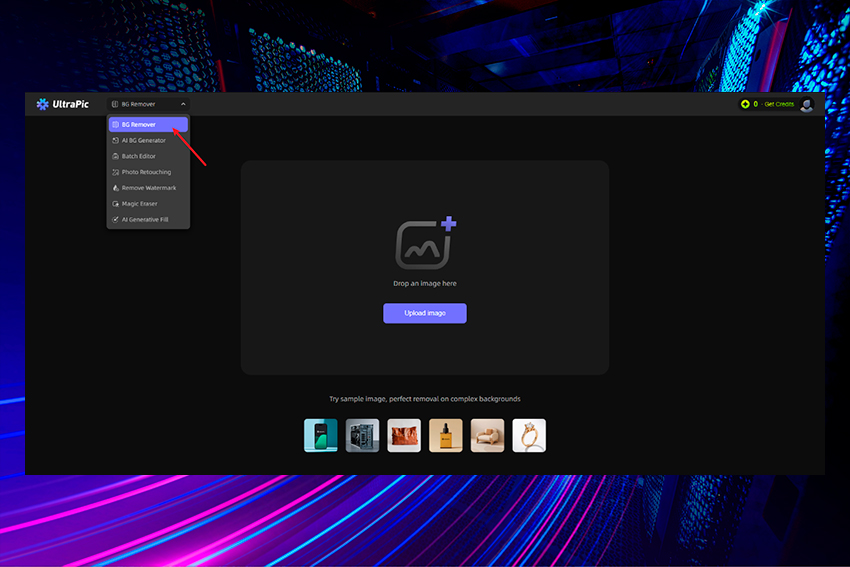Try the diamond ring sample image
The height and width of the screenshot is (567, 850).
529,435
